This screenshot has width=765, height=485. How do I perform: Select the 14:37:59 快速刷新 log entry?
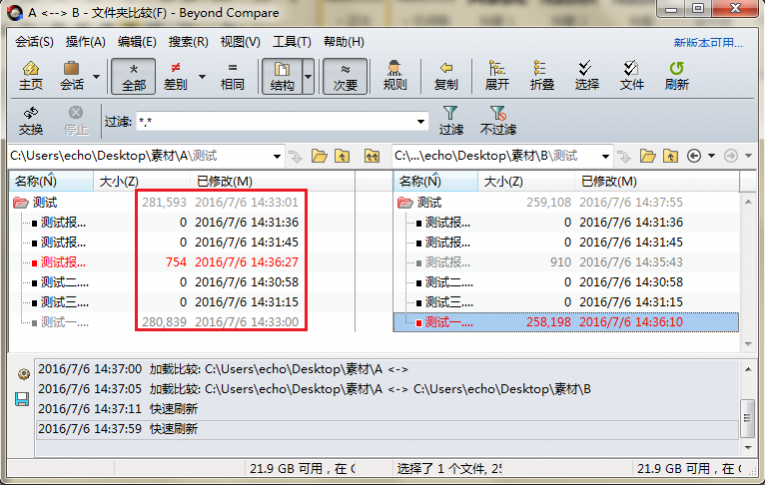pyautogui.click(x=387, y=429)
